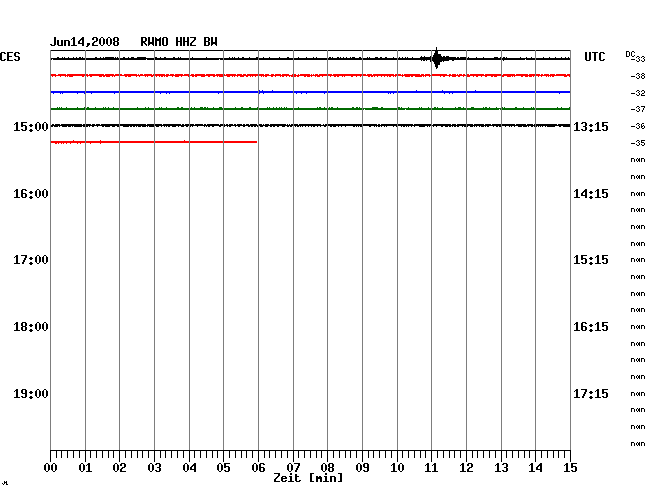Click the DC offset value -35

point(638,143)
